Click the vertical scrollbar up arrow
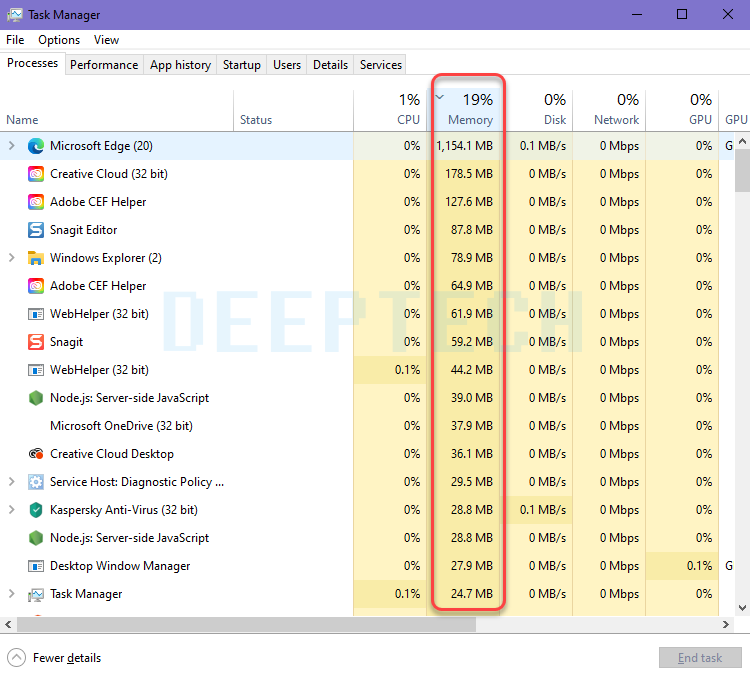The height and width of the screenshot is (677, 750). 742,141
